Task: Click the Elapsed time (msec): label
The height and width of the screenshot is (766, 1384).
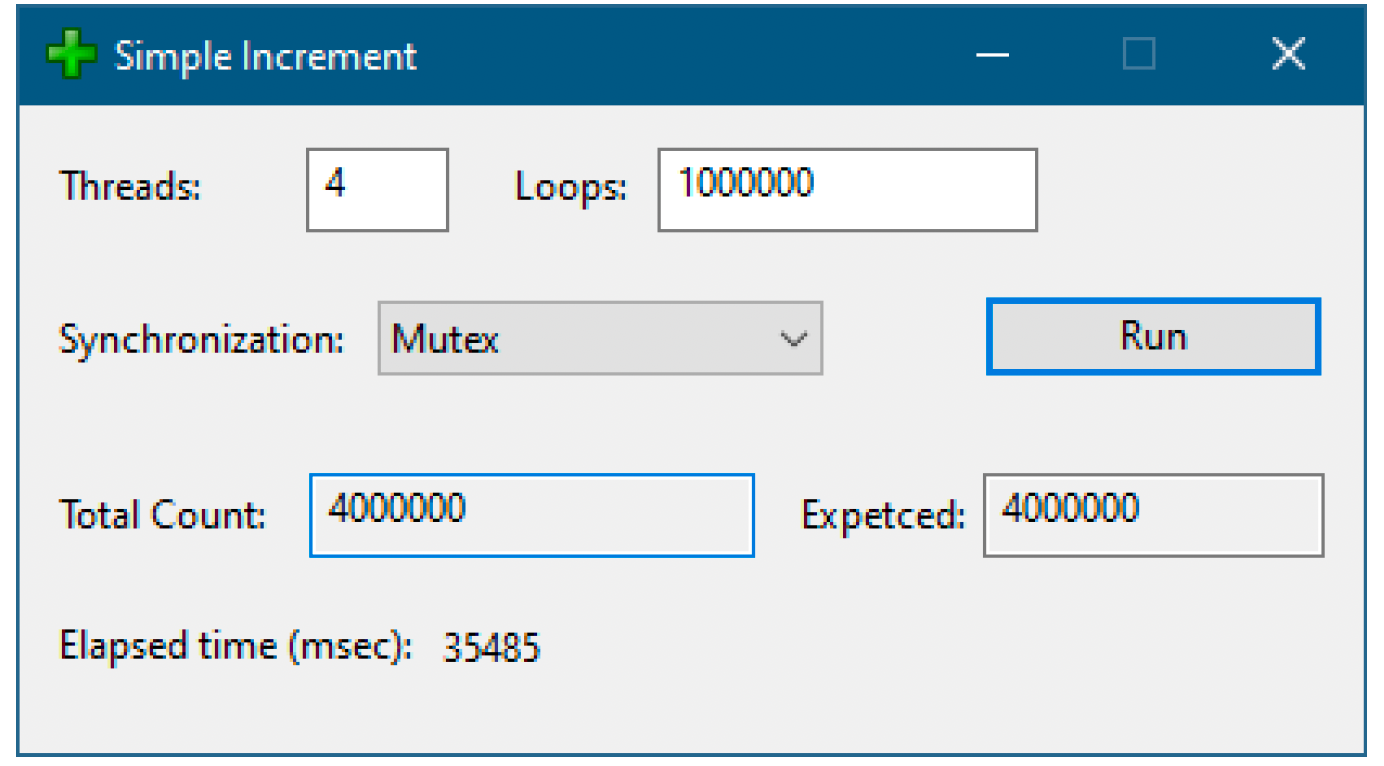Action: click(237, 647)
